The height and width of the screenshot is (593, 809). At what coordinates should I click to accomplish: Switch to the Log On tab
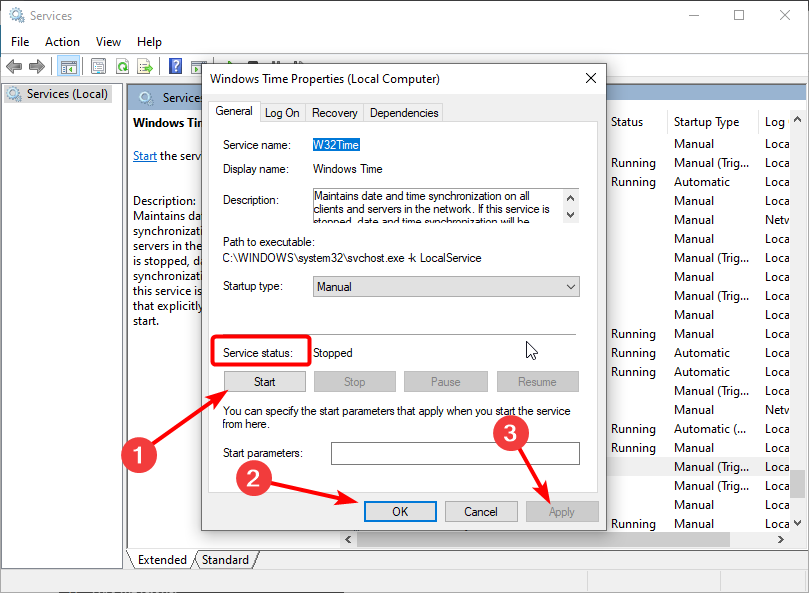(282, 113)
